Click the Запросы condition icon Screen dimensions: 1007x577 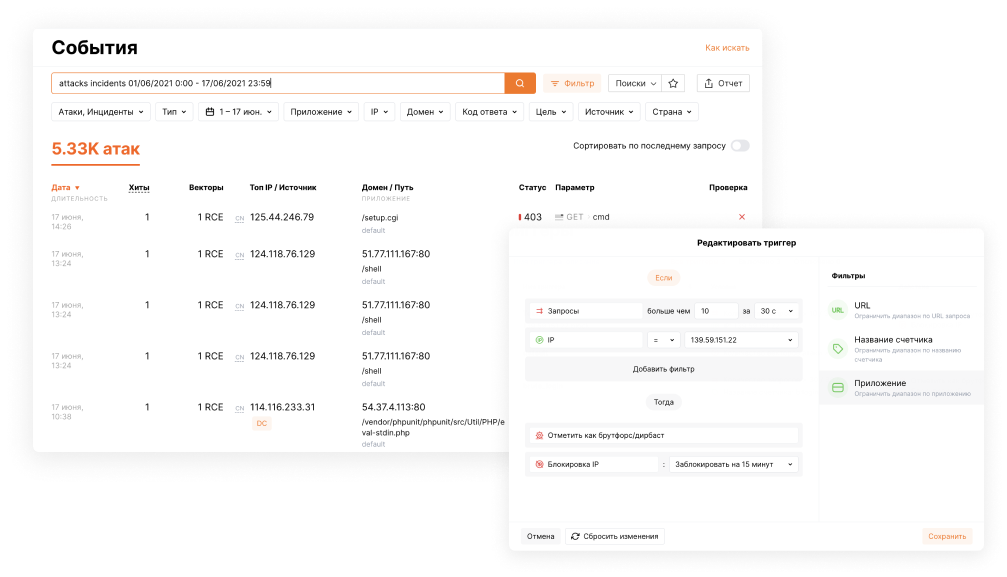[x=539, y=311]
